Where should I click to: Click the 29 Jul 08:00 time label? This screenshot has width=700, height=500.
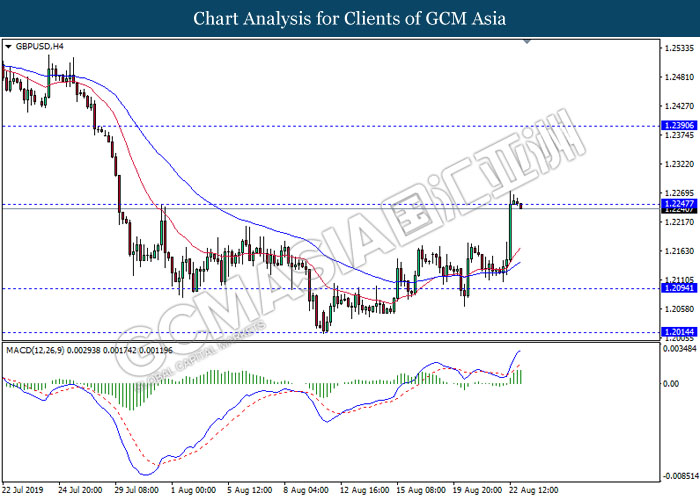point(137,490)
